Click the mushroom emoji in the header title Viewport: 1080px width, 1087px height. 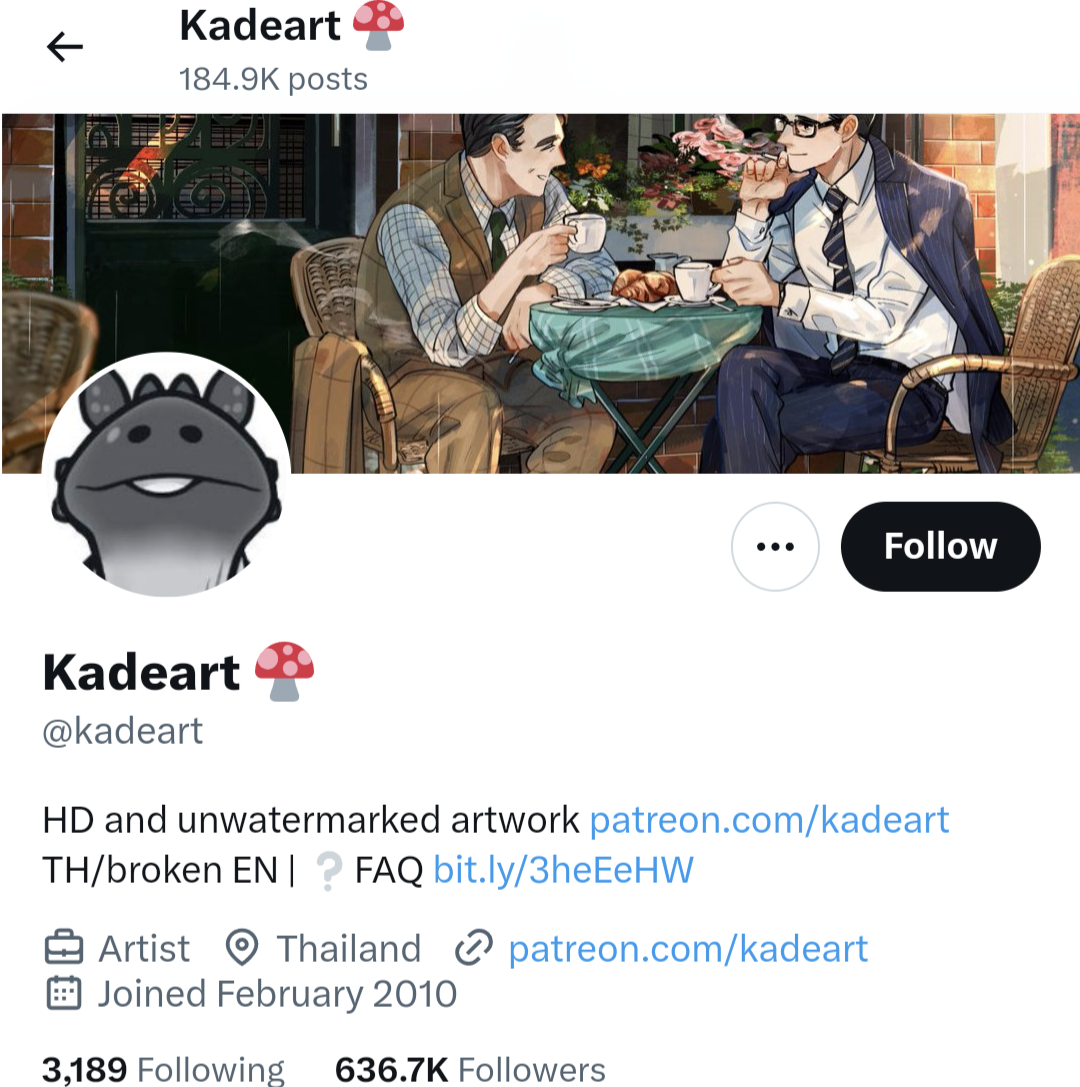378,26
